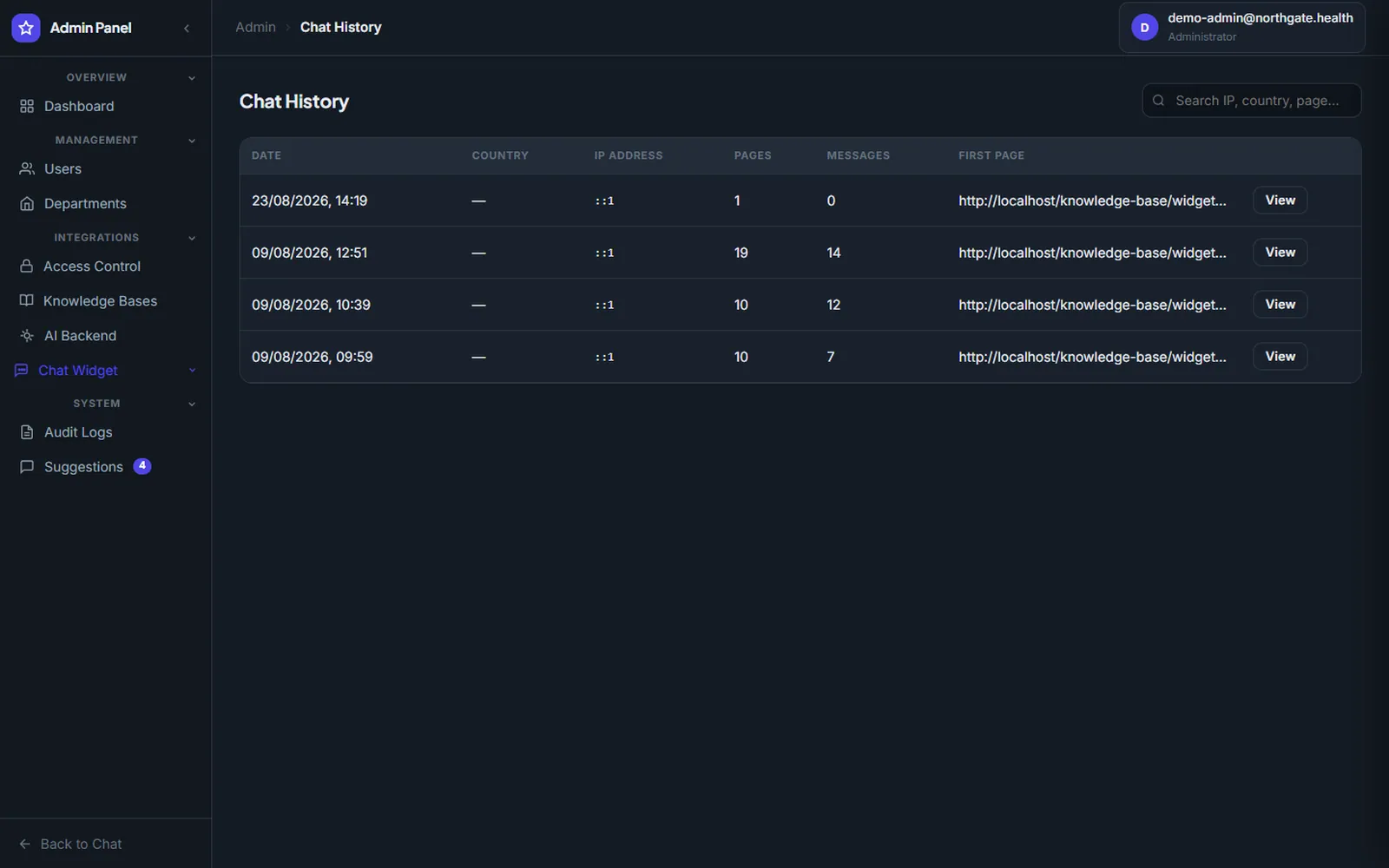Open the demo-admin@northgate.health account menu
The height and width of the screenshot is (868, 1389).
1241,28
